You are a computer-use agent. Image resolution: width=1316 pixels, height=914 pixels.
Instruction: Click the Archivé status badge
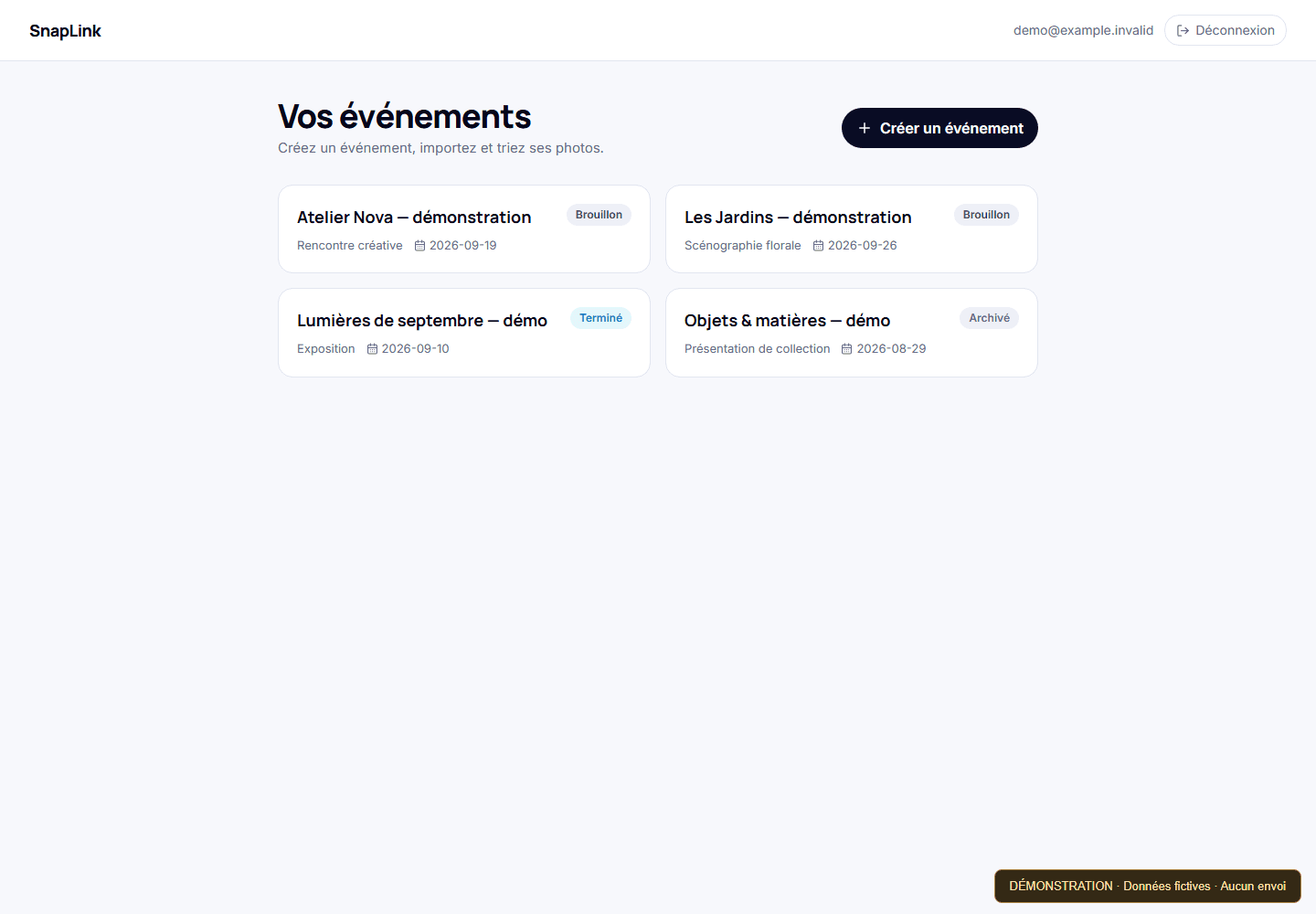tap(989, 318)
